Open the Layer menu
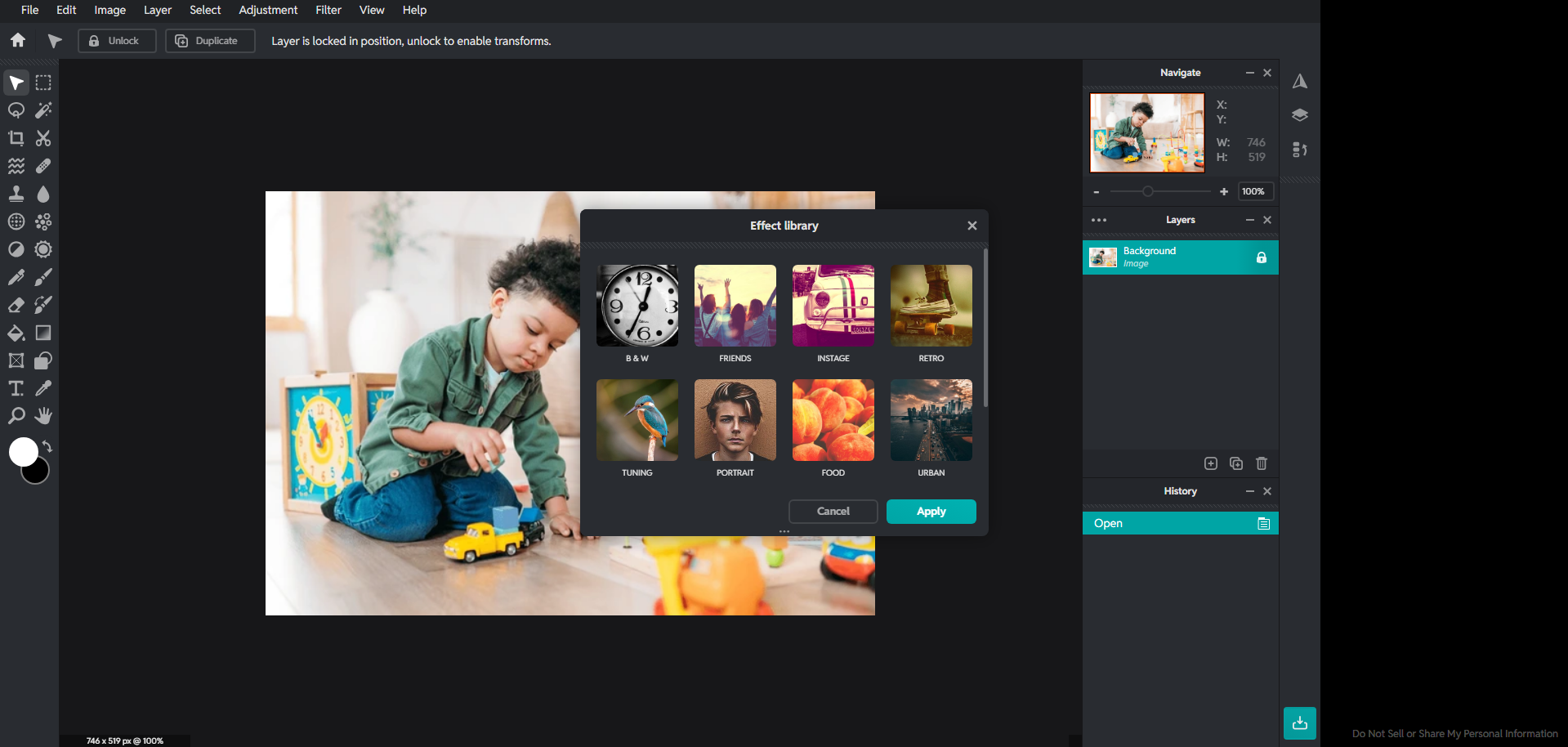This screenshot has width=1568, height=747. click(x=158, y=10)
